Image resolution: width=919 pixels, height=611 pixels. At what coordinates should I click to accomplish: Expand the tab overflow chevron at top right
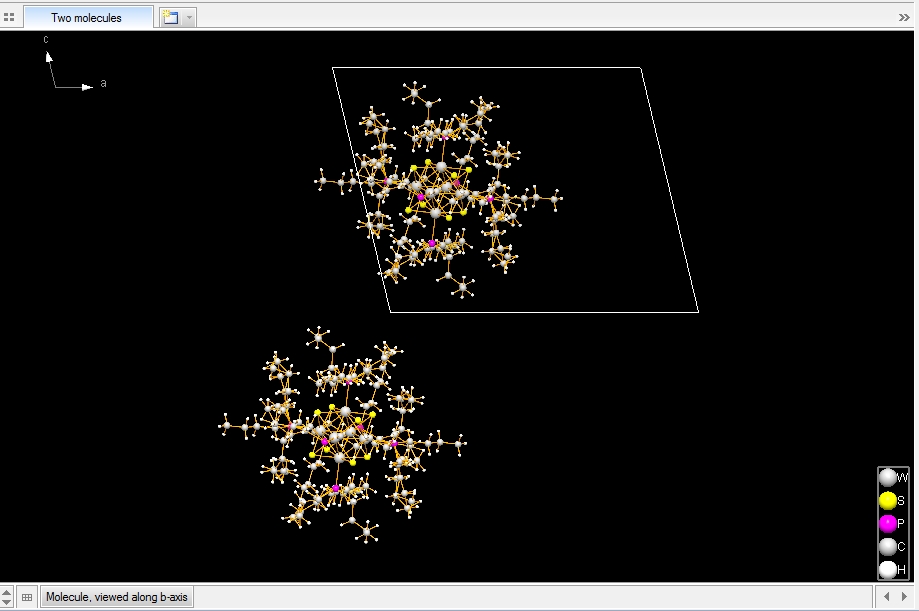tap(904, 17)
